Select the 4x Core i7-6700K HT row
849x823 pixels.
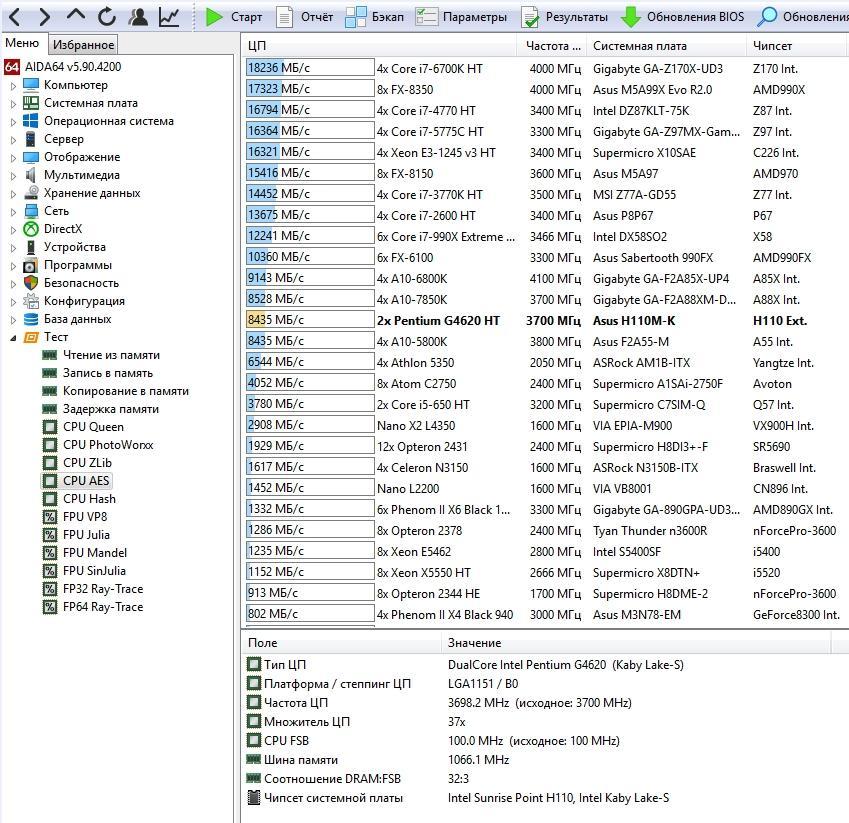pyautogui.click(x=545, y=69)
